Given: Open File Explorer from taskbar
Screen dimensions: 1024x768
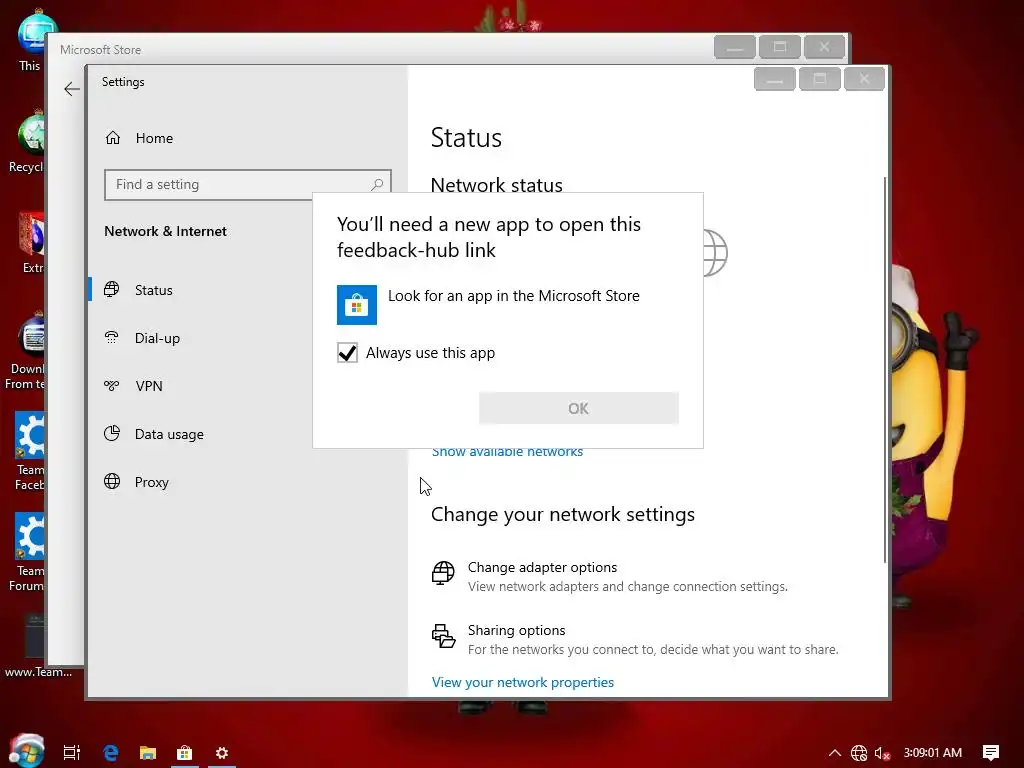Looking at the screenshot, I should click(x=148, y=753).
